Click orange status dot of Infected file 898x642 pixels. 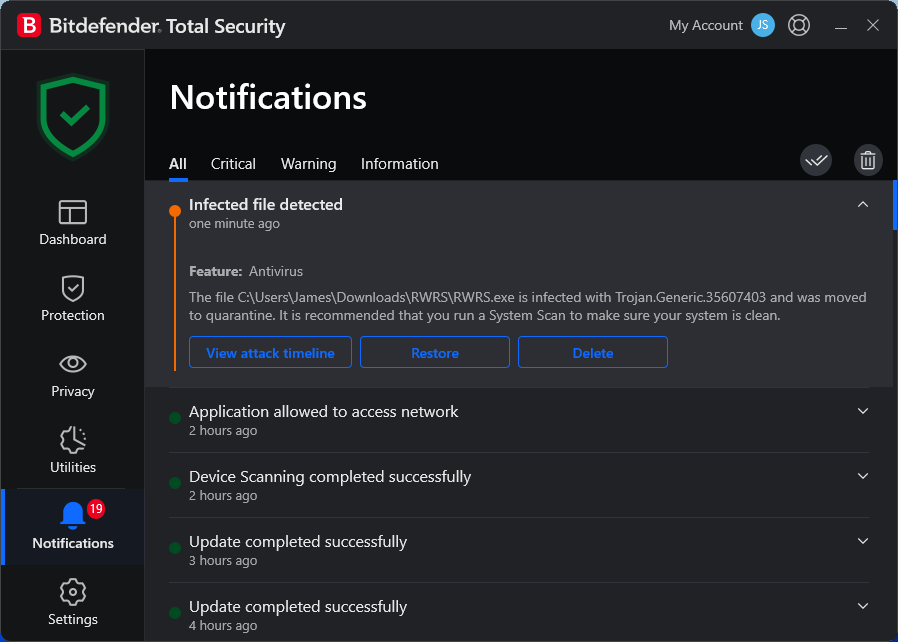[x=175, y=211]
